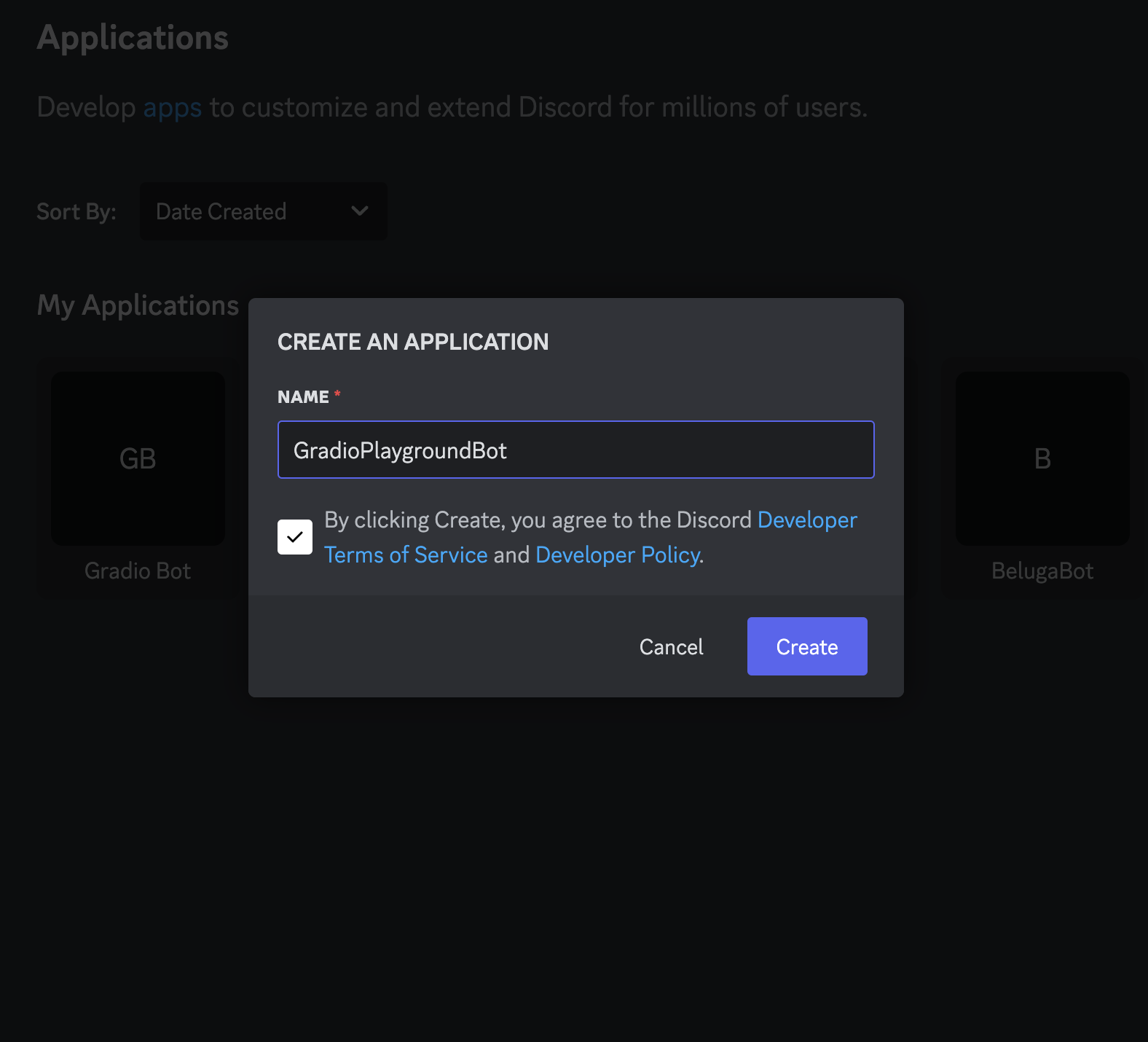Click the Applications page heading

[133, 37]
